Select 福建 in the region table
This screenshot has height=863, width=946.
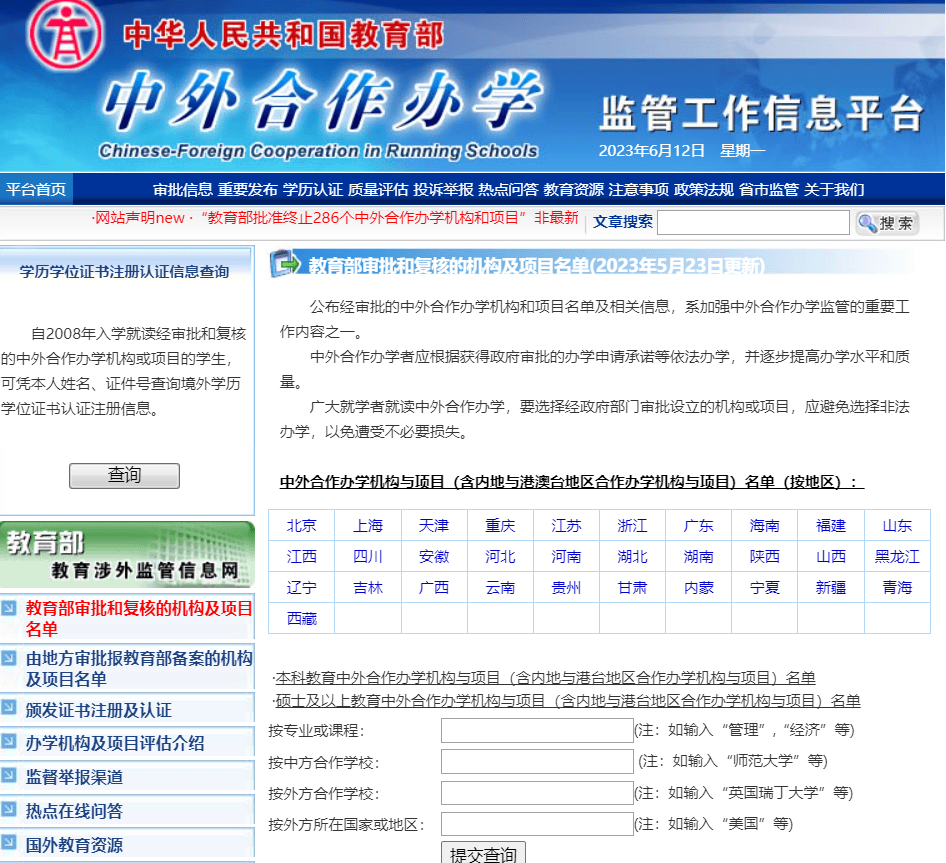point(831,526)
